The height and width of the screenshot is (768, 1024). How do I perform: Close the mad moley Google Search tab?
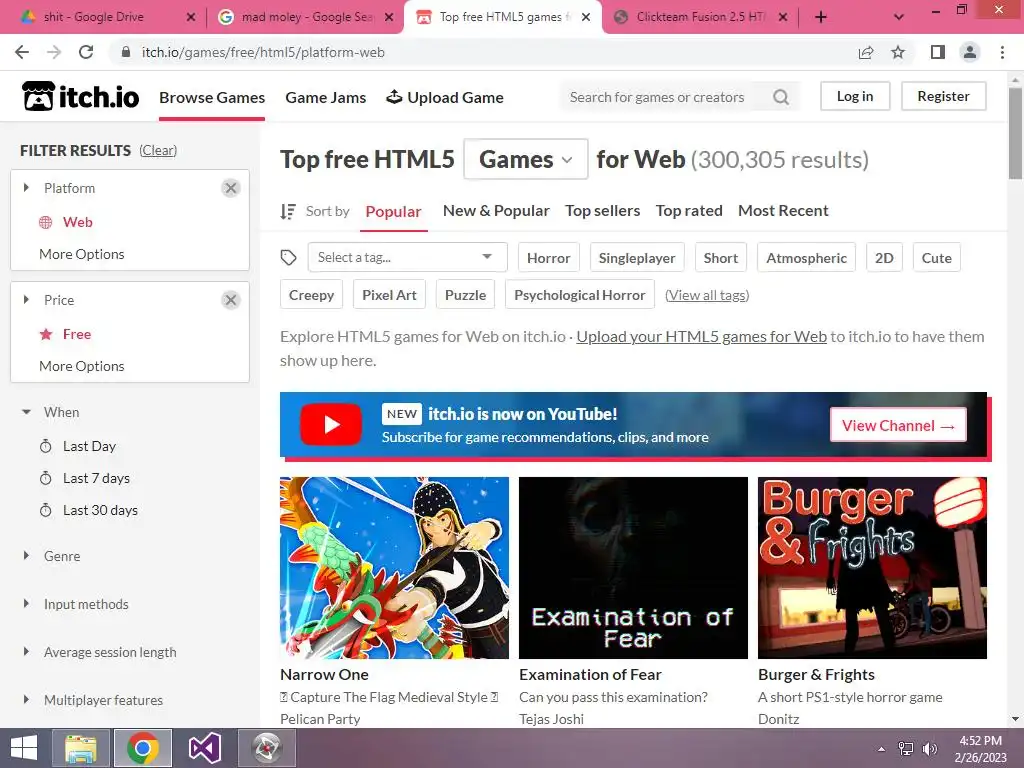coord(389,18)
